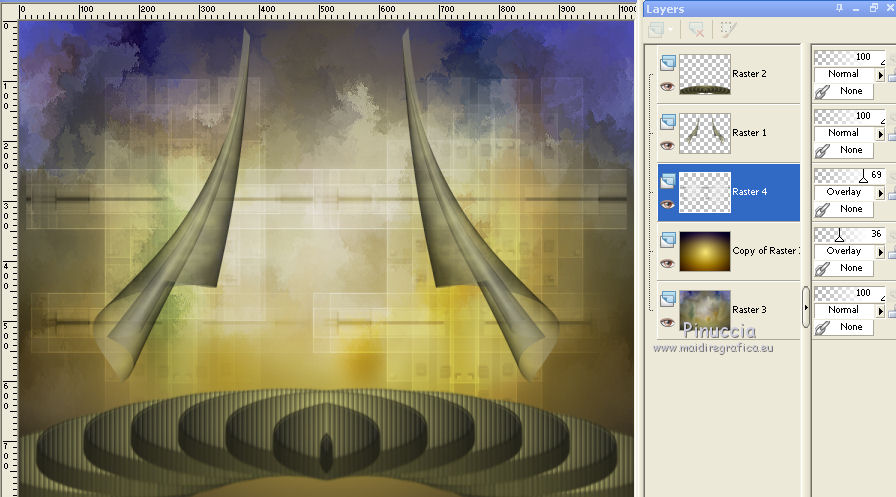Toggle visibility eye of Copy of Raster layer

(667, 263)
